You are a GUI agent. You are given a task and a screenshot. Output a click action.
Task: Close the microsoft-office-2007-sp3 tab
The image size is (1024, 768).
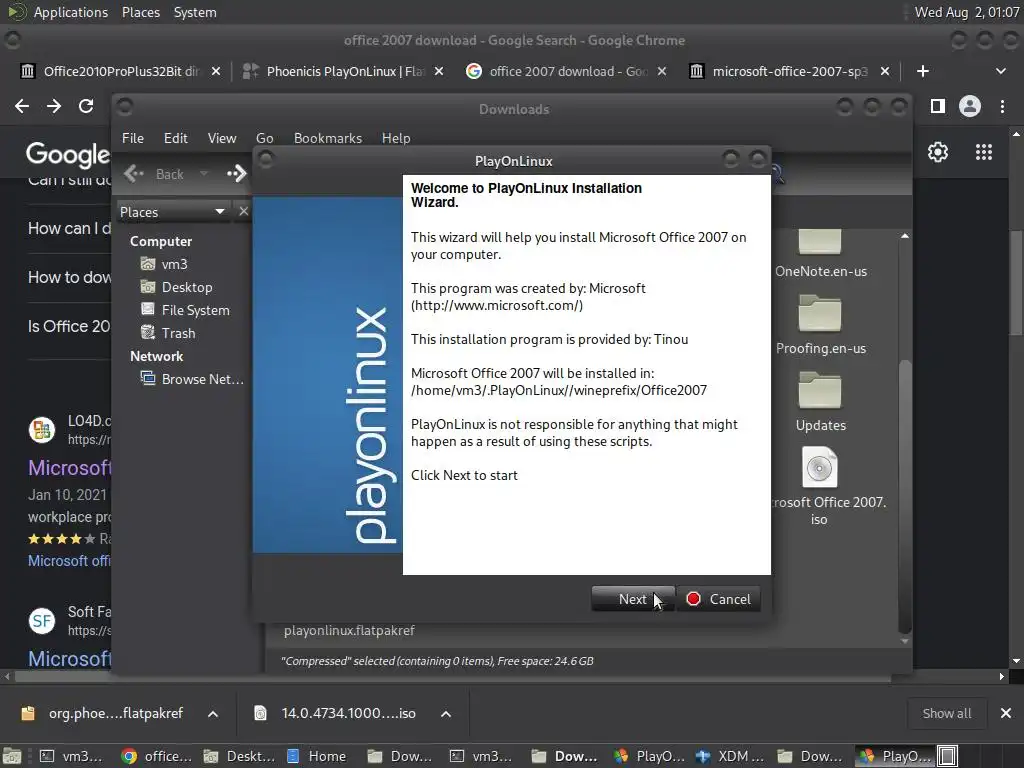coord(885,71)
